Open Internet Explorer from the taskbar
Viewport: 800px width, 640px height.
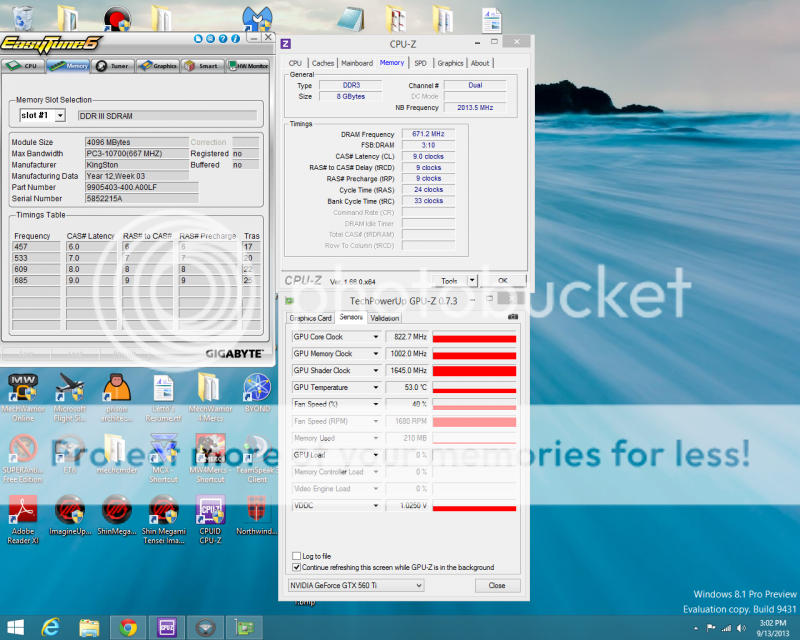tap(50, 627)
